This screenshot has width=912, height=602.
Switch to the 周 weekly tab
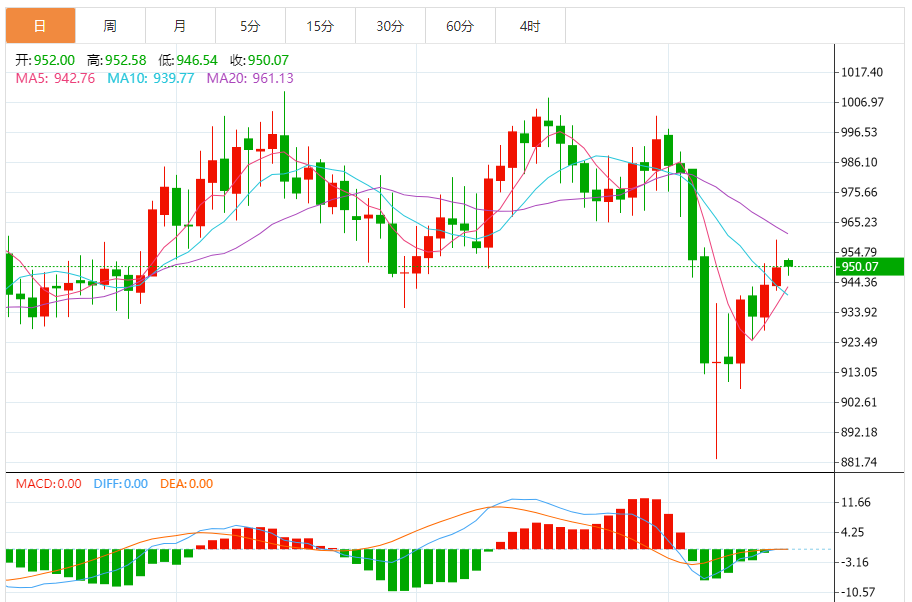tap(111, 26)
